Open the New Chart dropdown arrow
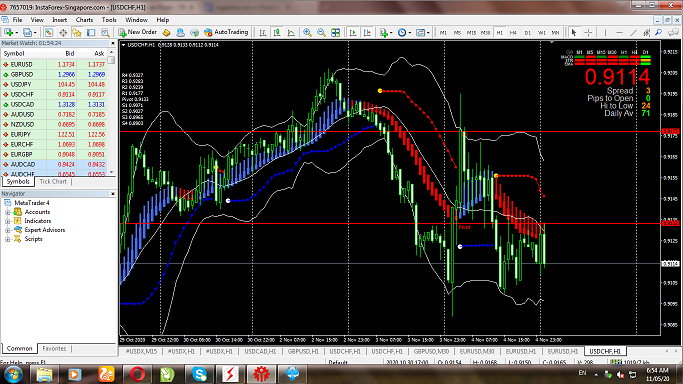Image resolution: width=683 pixels, height=384 pixels. [x=17, y=33]
